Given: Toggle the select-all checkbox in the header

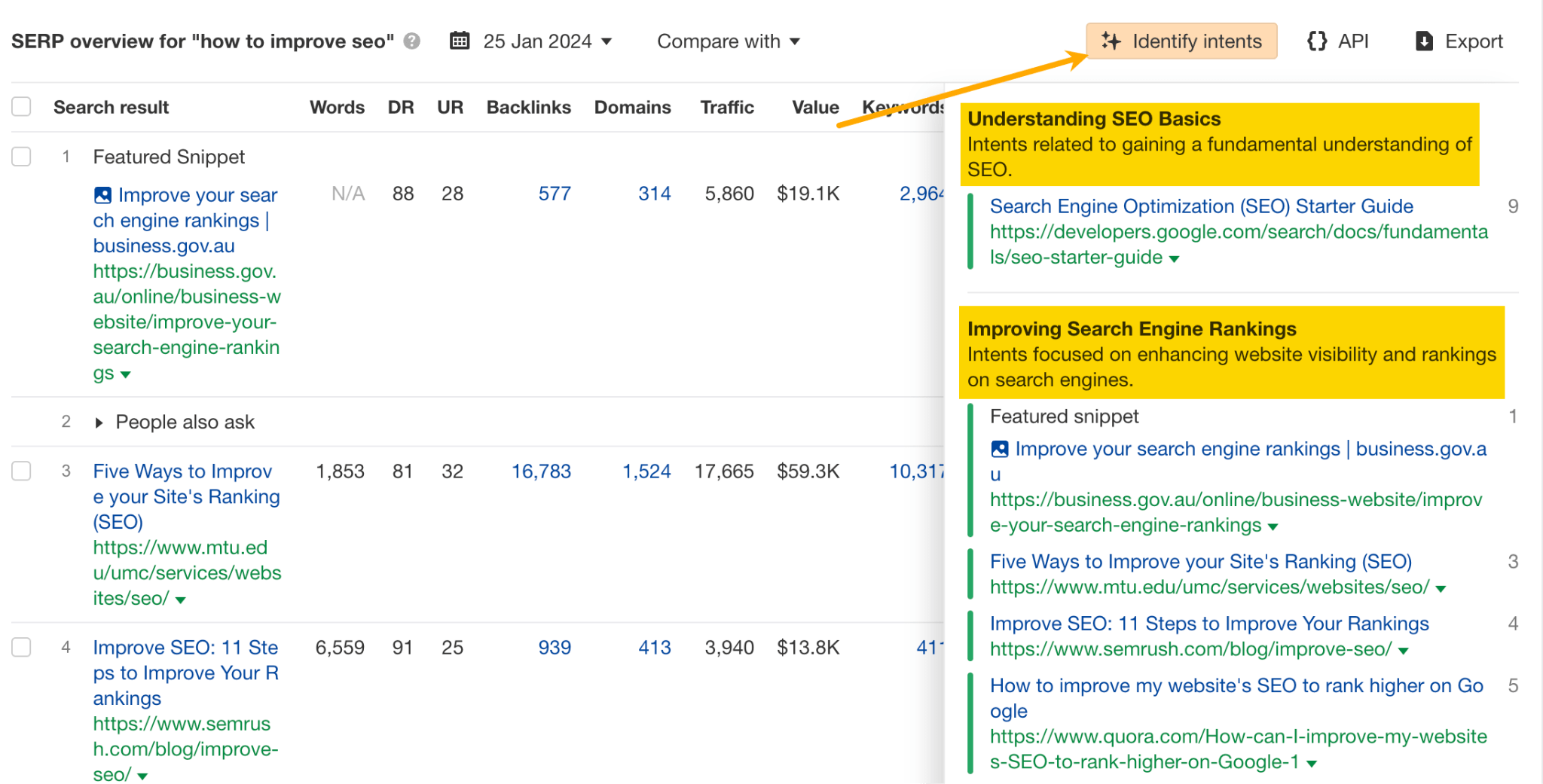Looking at the screenshot, I should (x=21, y=106).
